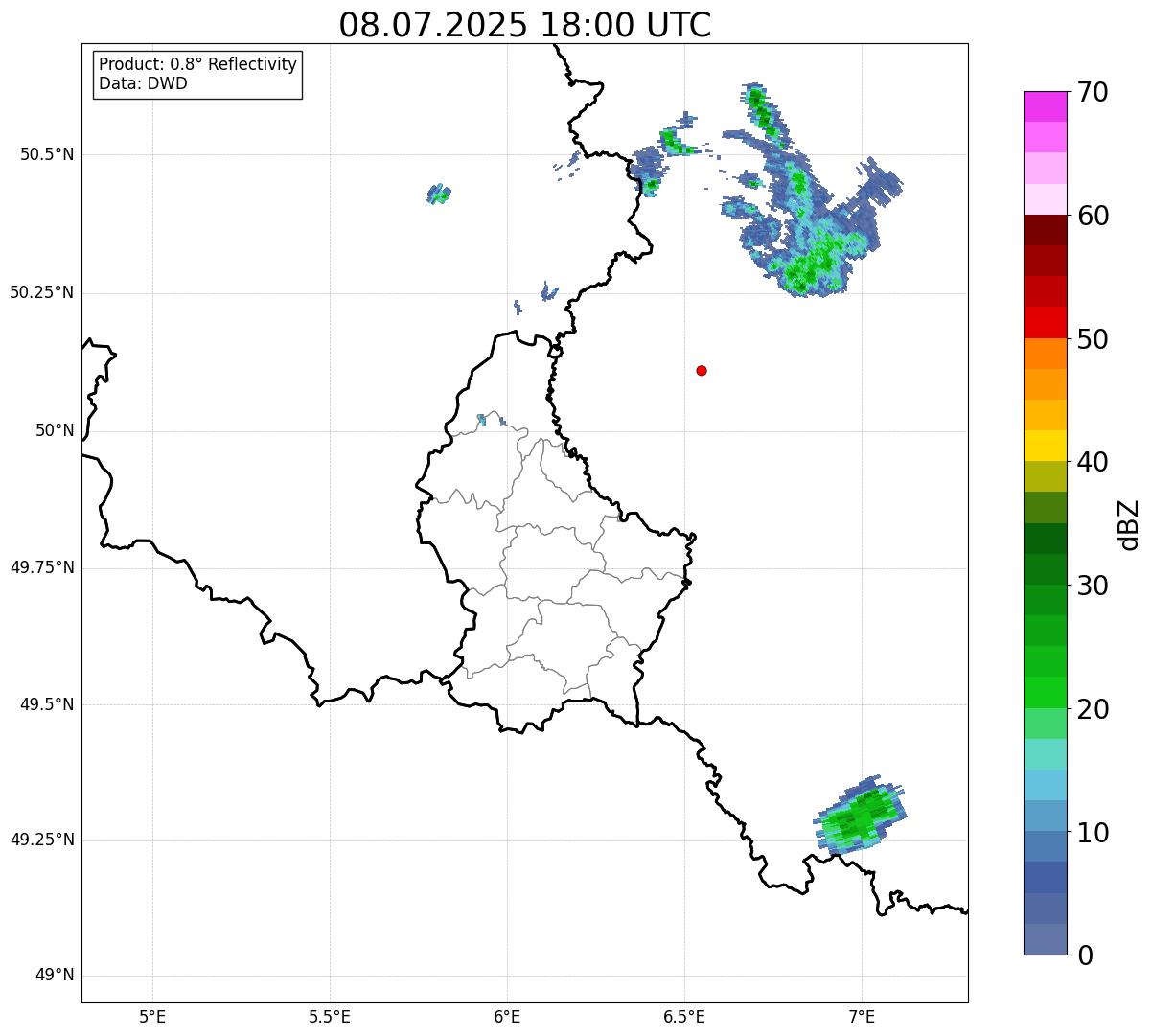Image resolution: width=1152 pixels, height=1036 pixels.
Task: Click the 49.25°N latitude label
Action: [41, 840]
